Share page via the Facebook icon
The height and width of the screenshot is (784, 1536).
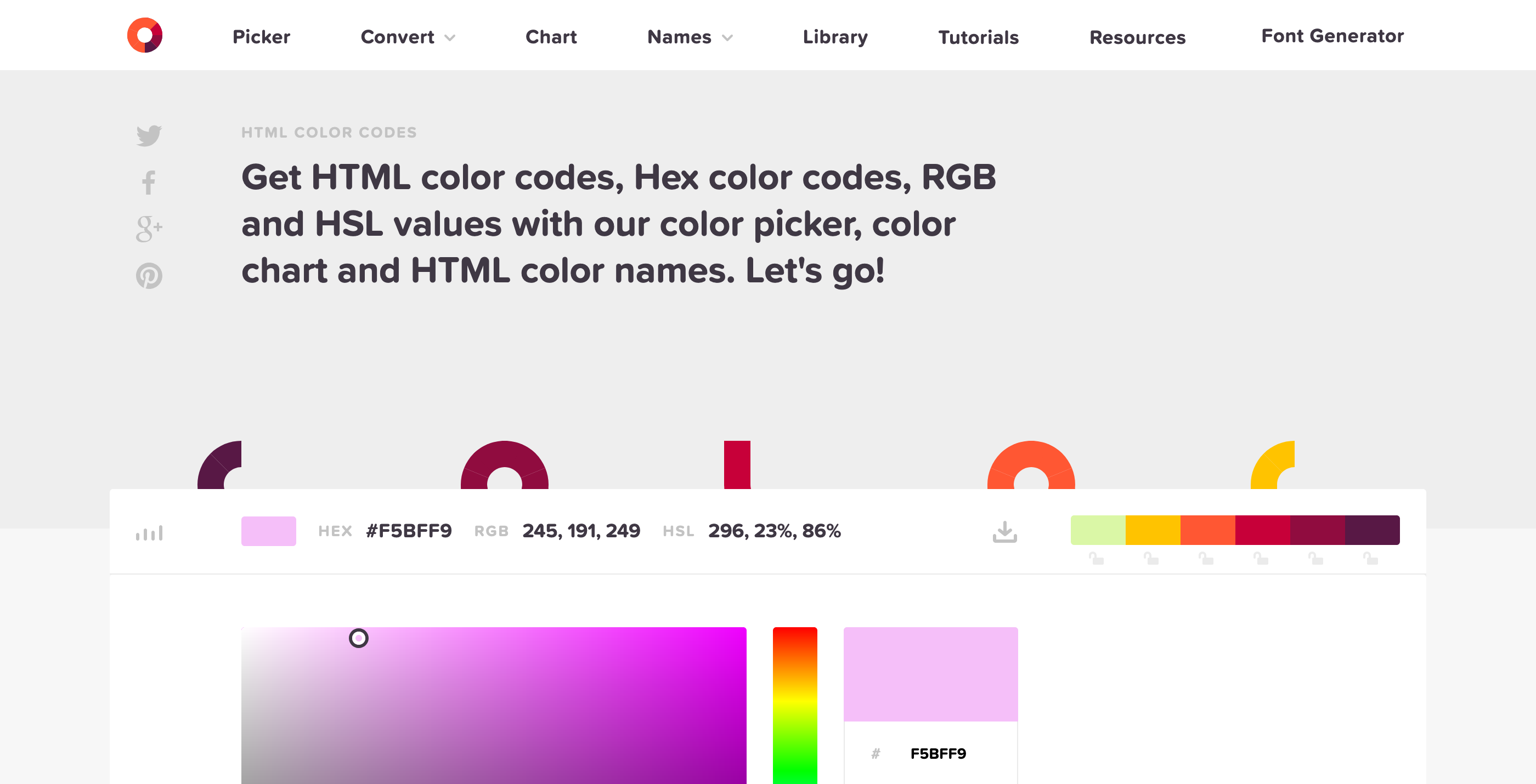point(149,183)
